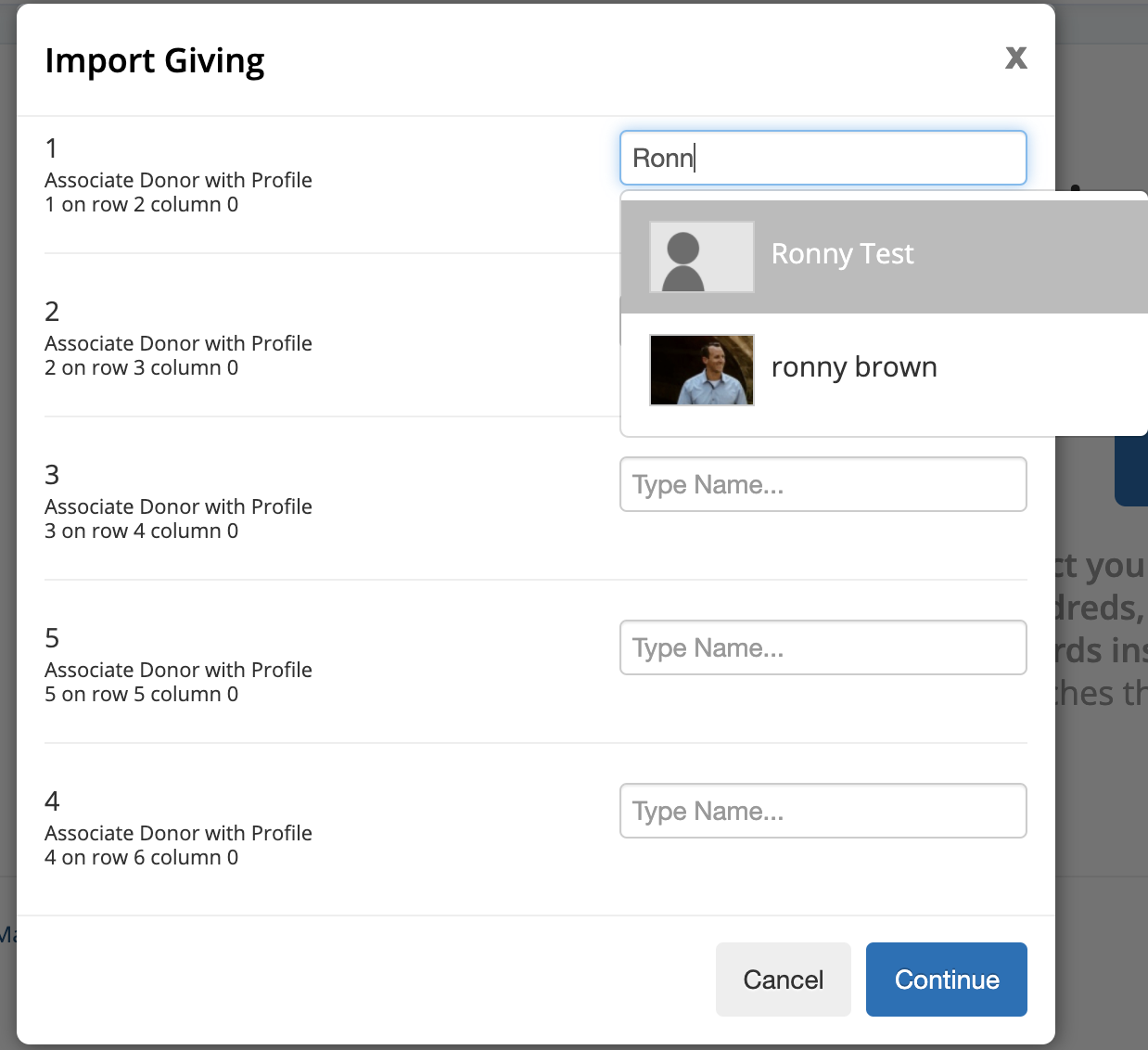Continue with the import
The image size is (1148, 1050).
947,980
